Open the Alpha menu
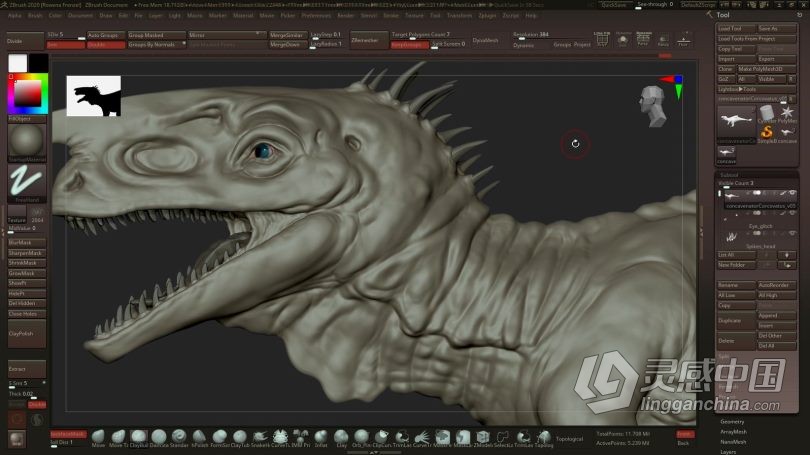This screenshot has width=810, height=455. 14,15
